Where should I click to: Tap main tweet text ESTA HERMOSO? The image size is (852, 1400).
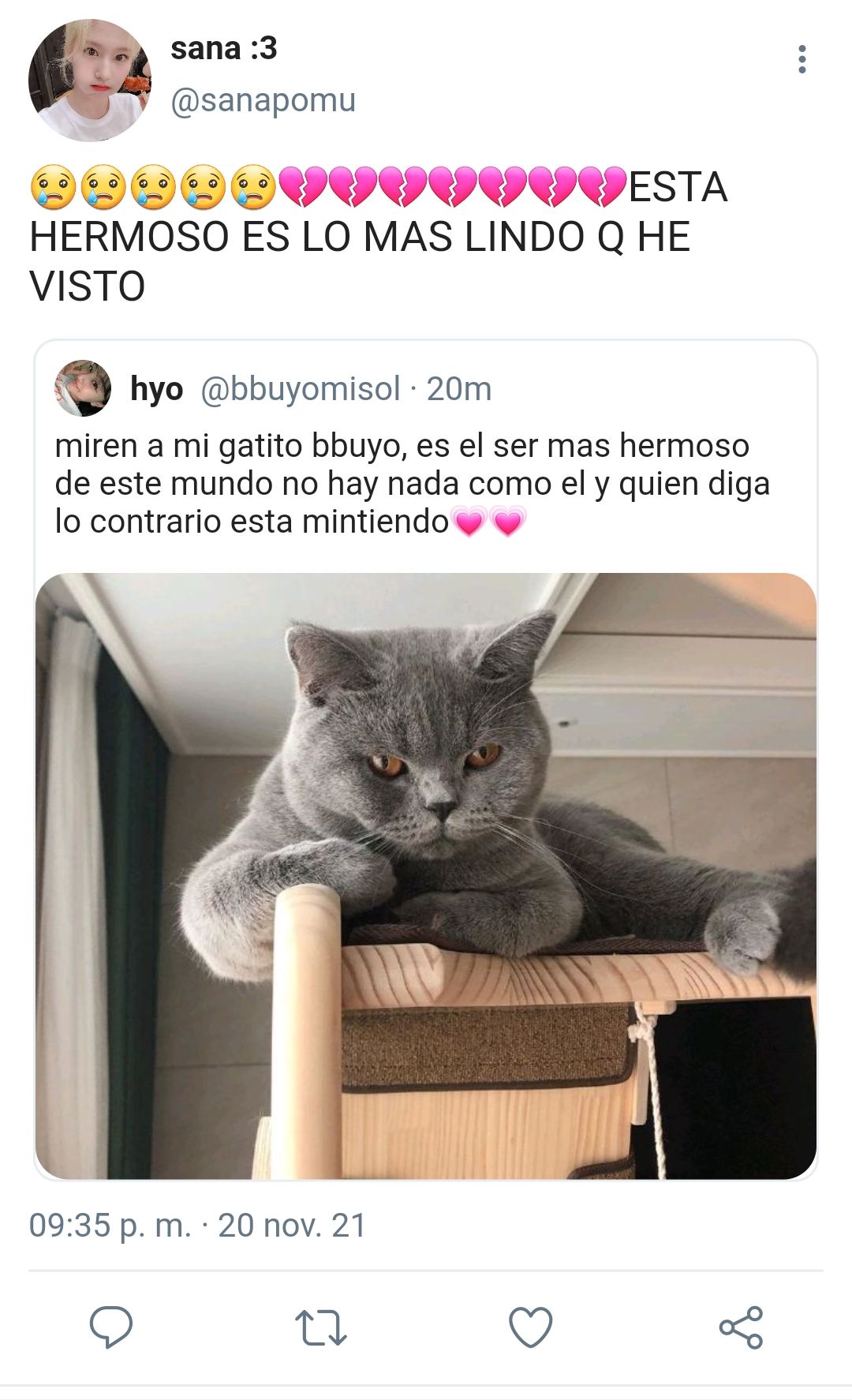(x=378, y=236)
